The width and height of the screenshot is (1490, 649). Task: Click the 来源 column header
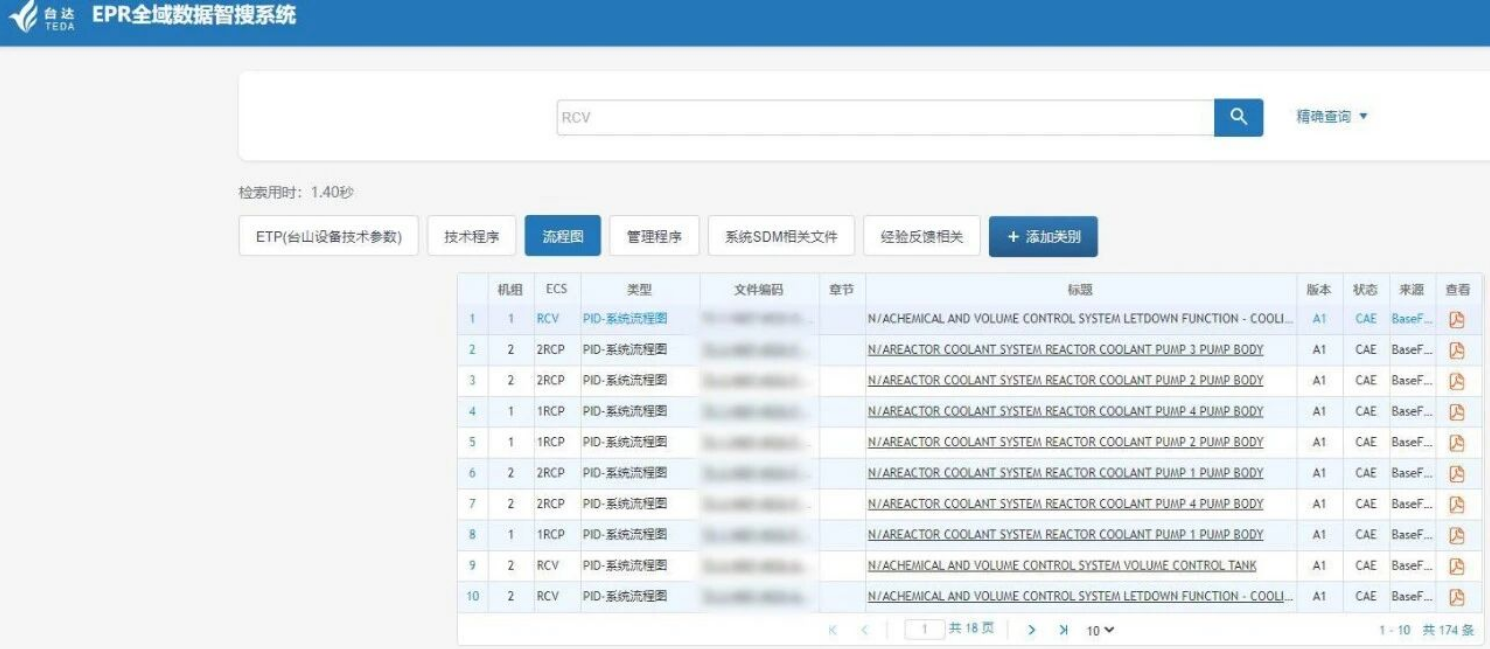click(1411, 290)
